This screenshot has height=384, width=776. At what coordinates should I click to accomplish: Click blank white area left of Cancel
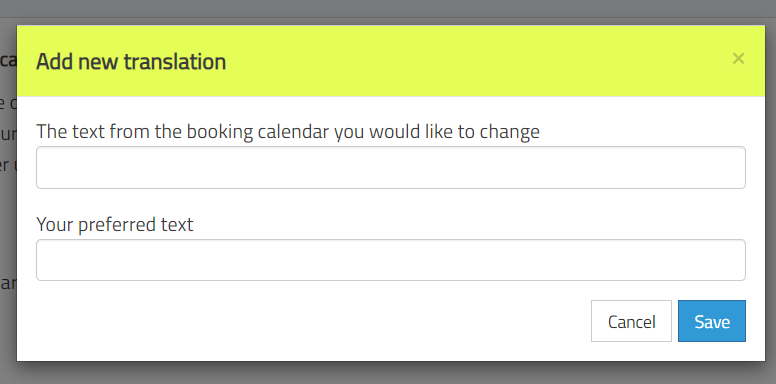(312, 321)
